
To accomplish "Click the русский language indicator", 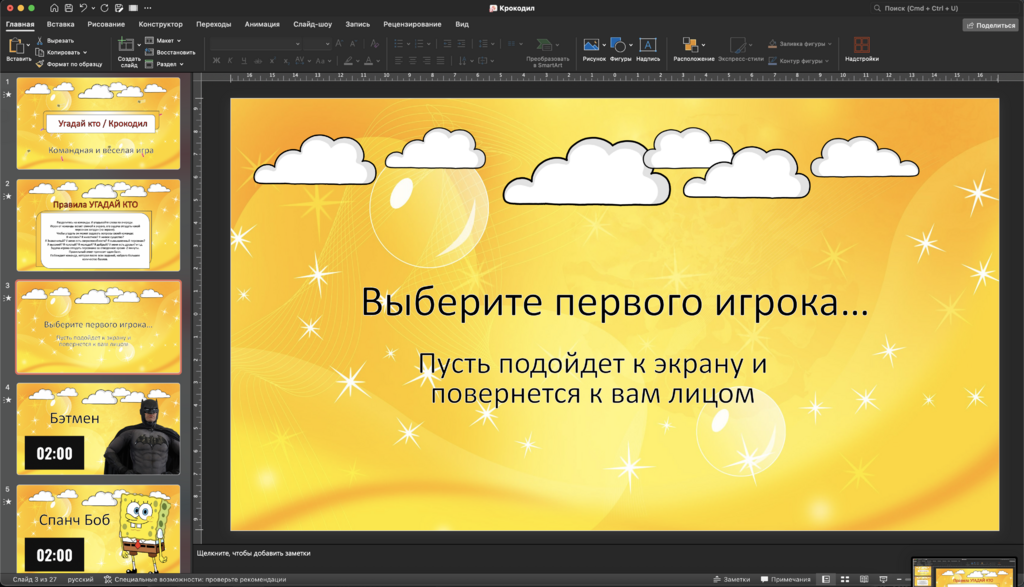I will coord(80,579).
